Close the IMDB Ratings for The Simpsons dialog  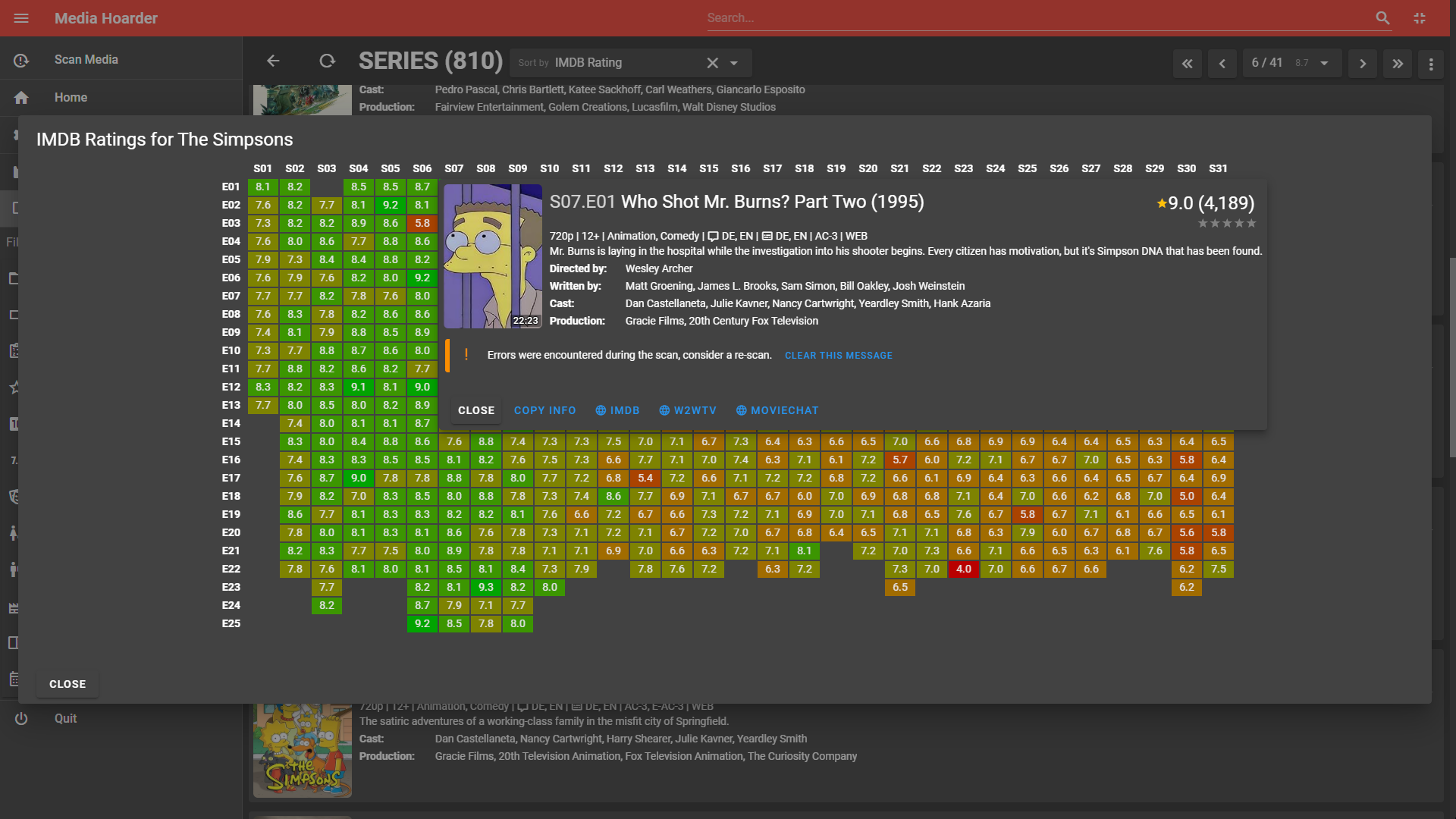(x=67, y=684)
